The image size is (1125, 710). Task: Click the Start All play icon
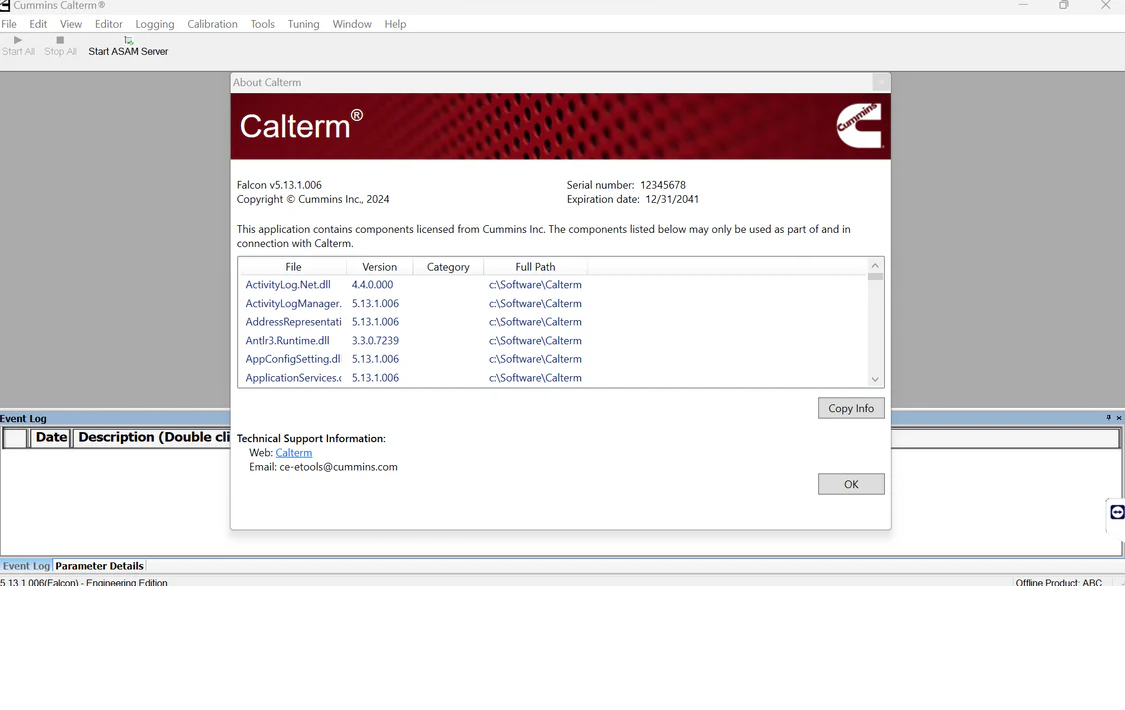point(18,40)
